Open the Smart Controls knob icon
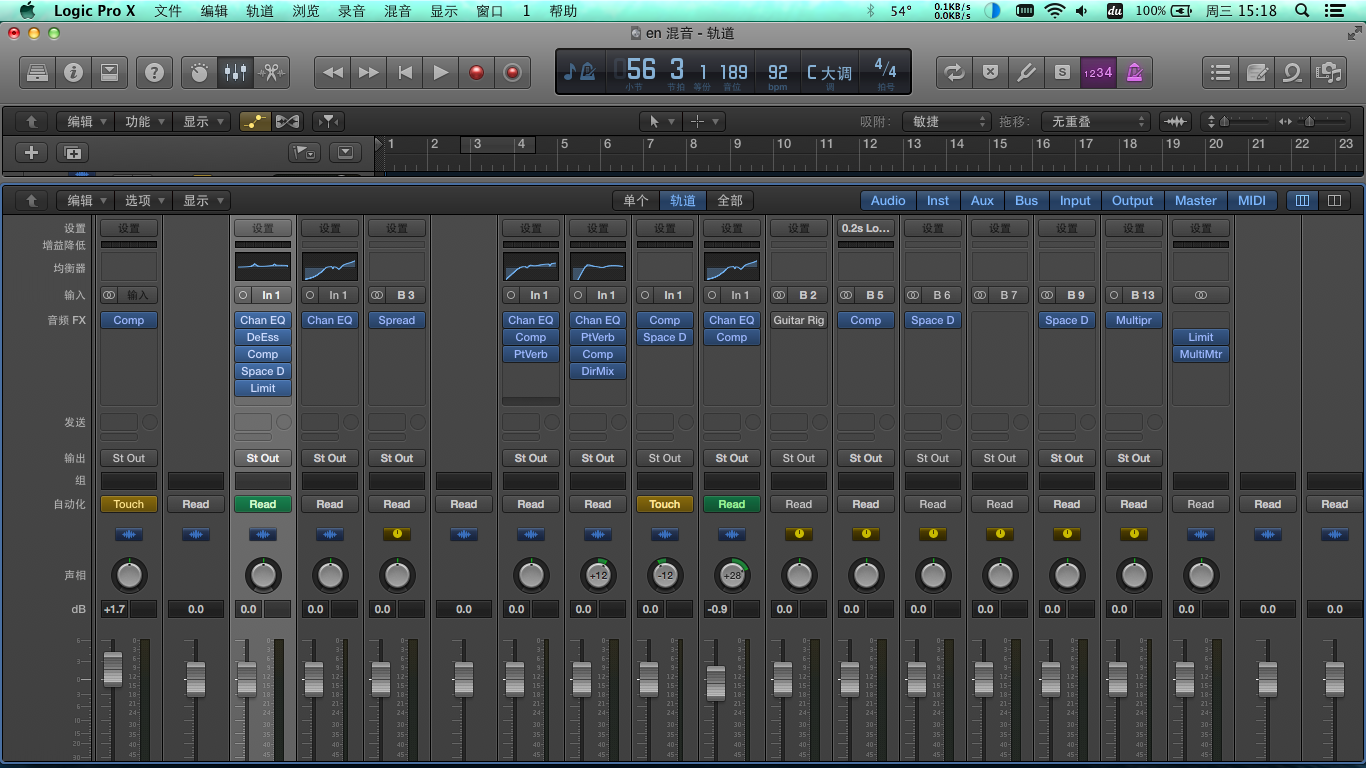 point(199,72)
